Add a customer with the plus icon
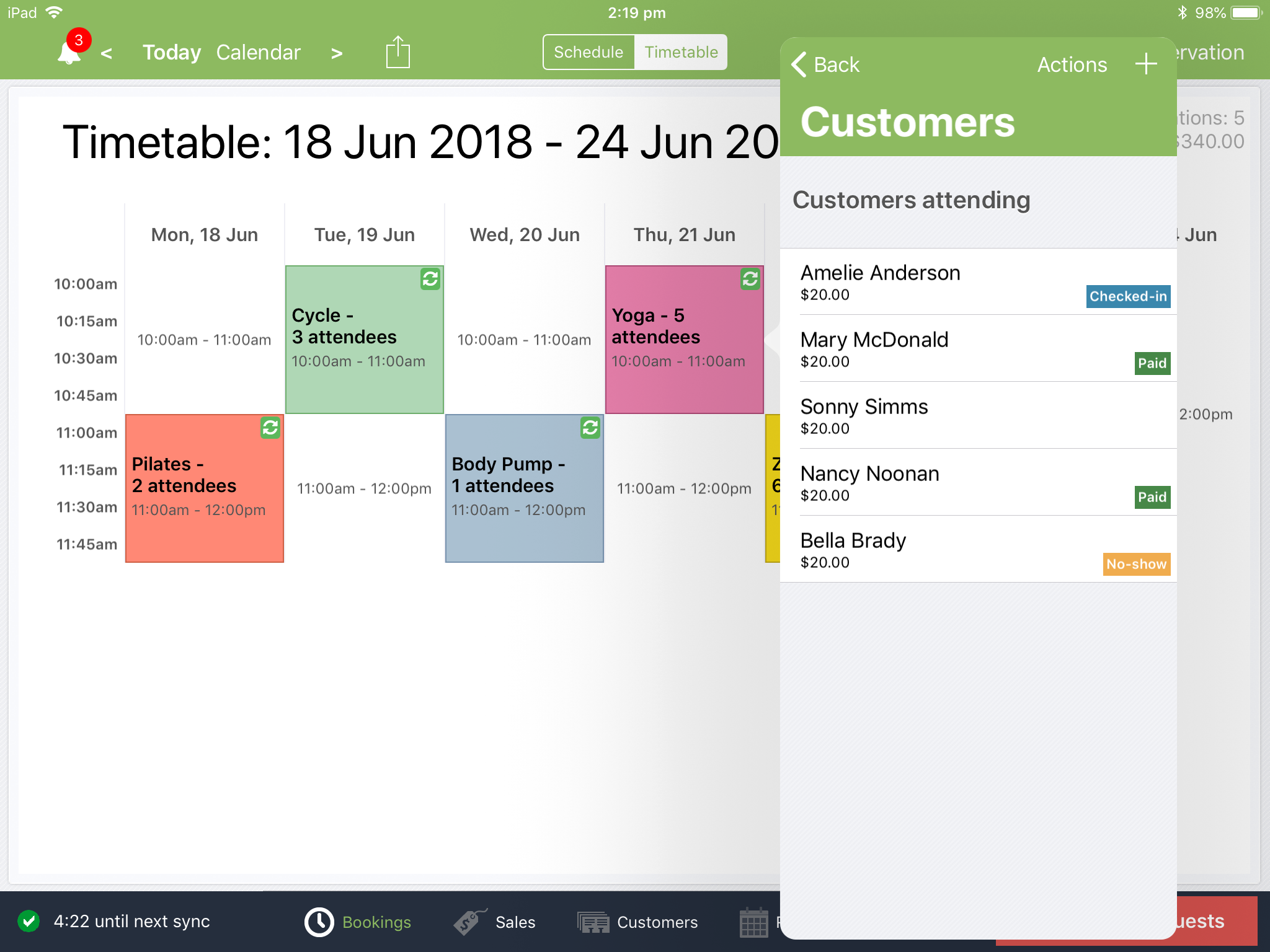Image resolution: width=1270 pixels, height=952 pixels. [1146, 64]
